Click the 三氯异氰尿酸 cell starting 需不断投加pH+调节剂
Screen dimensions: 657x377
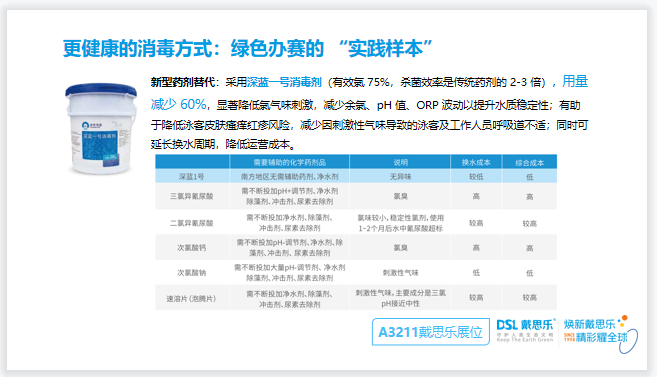290,196
